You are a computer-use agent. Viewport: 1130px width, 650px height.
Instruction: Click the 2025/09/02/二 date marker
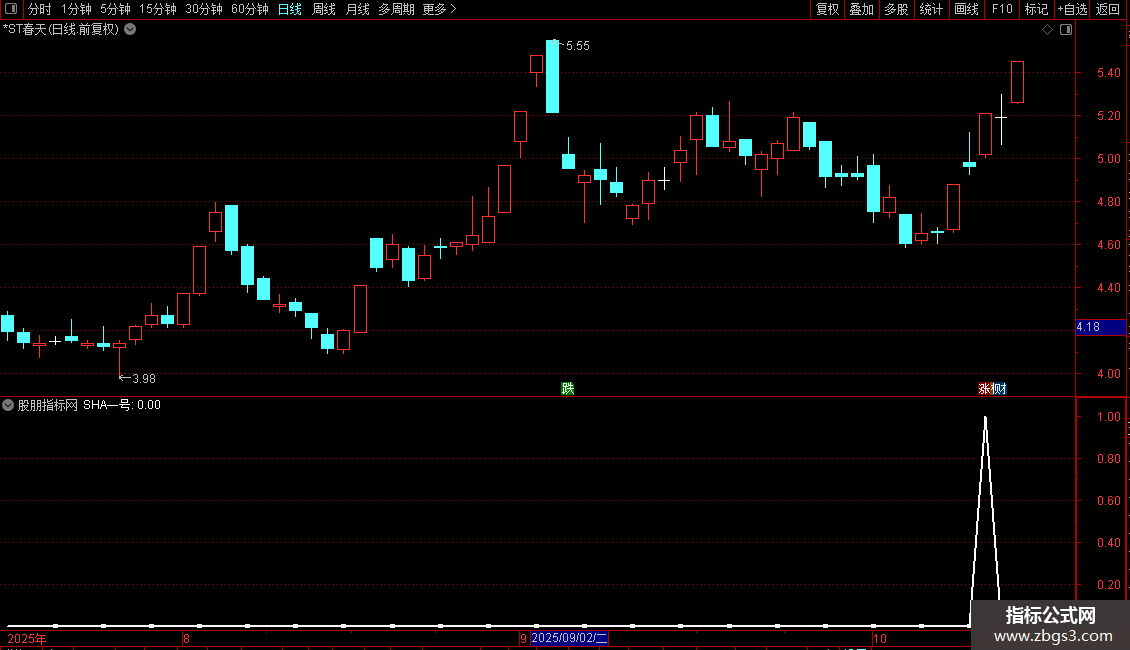pos(569,638)
